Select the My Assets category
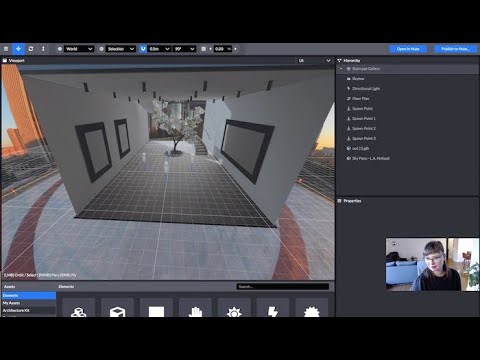The image size is (480, 360). pos(29,303)
